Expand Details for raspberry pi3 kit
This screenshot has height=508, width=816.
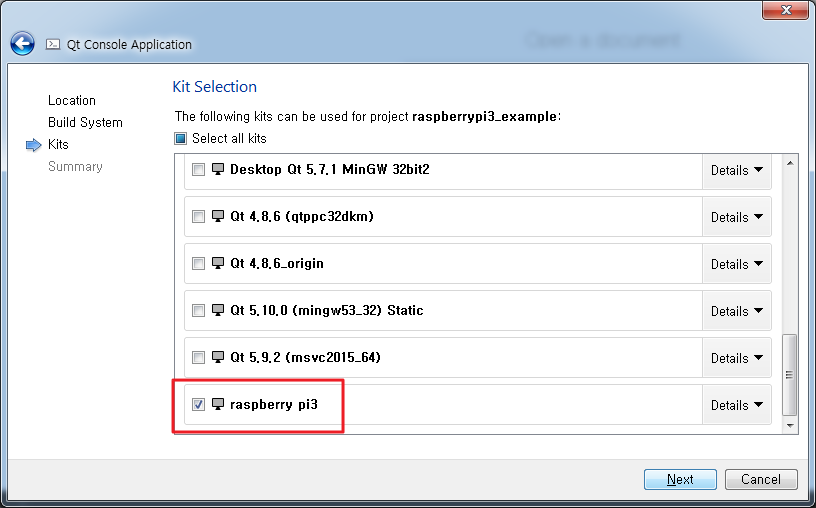pyautogui.click(x=736, y=405)
